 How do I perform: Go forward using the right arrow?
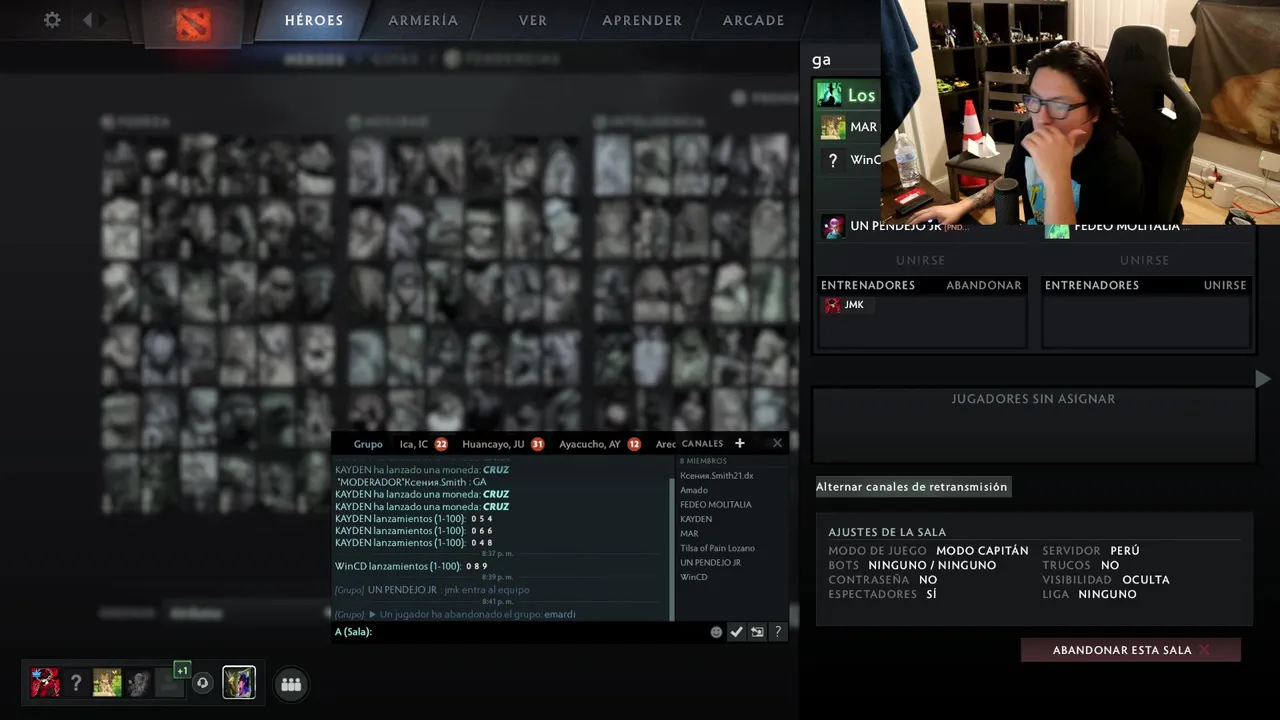[x=104, y=20]
